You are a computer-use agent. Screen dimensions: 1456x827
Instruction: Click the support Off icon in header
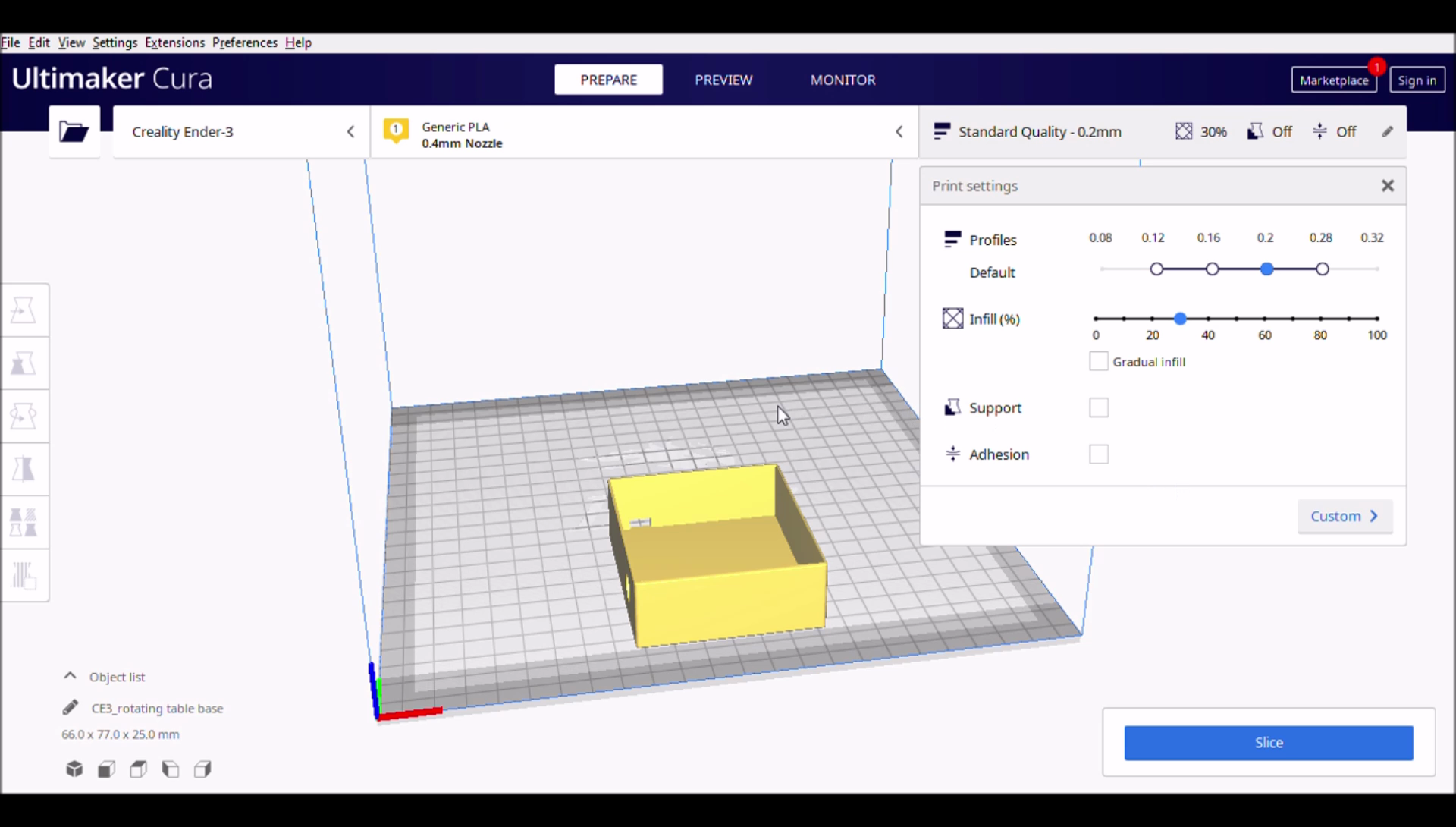pyautogui.click(x=1255, y=132)
